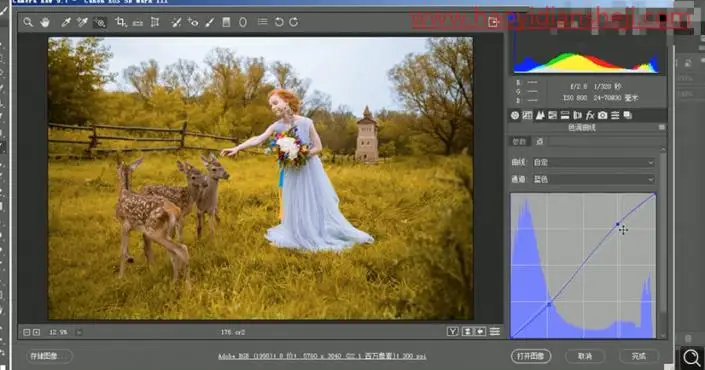The width and height of the screenshot is (705, 370).
Task: Select the Graduated Filter tool
Action: [x=226, y=22]
